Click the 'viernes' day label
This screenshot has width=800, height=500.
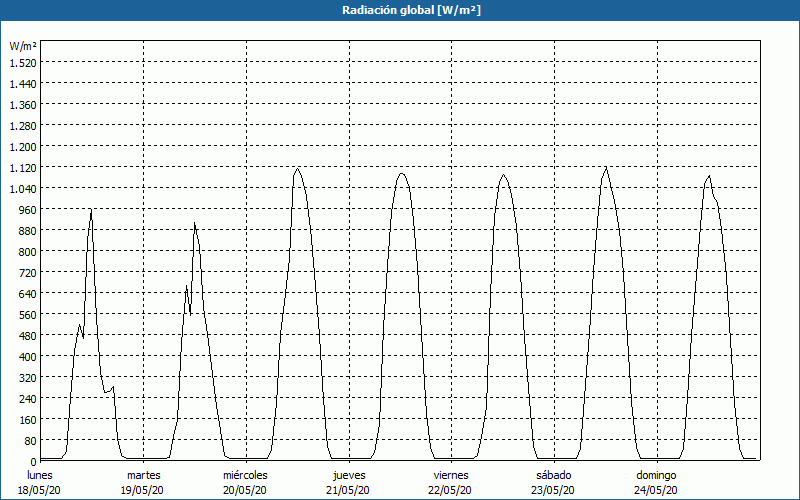tap(451, 474)
